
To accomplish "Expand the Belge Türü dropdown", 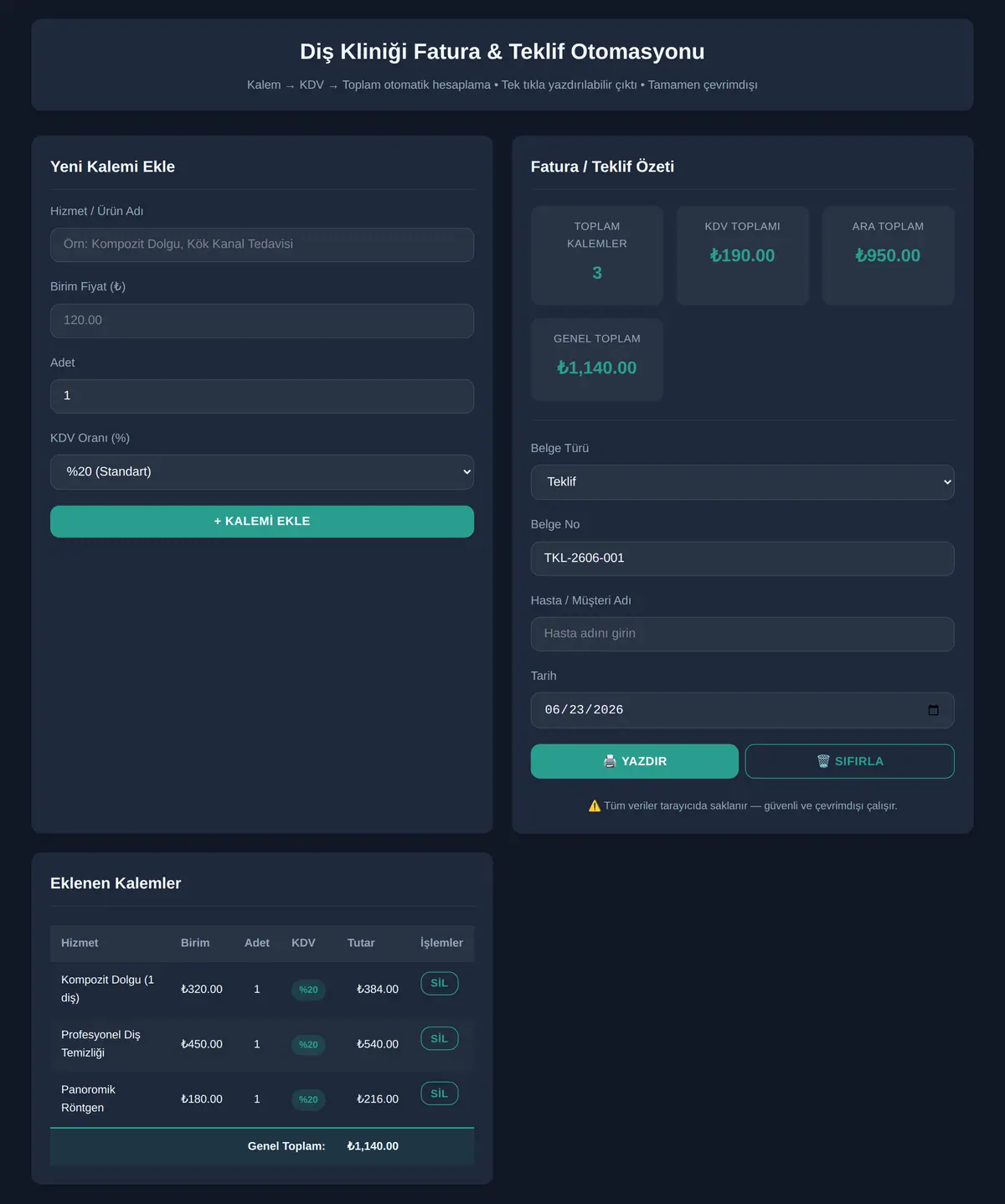I will (742, 482).
